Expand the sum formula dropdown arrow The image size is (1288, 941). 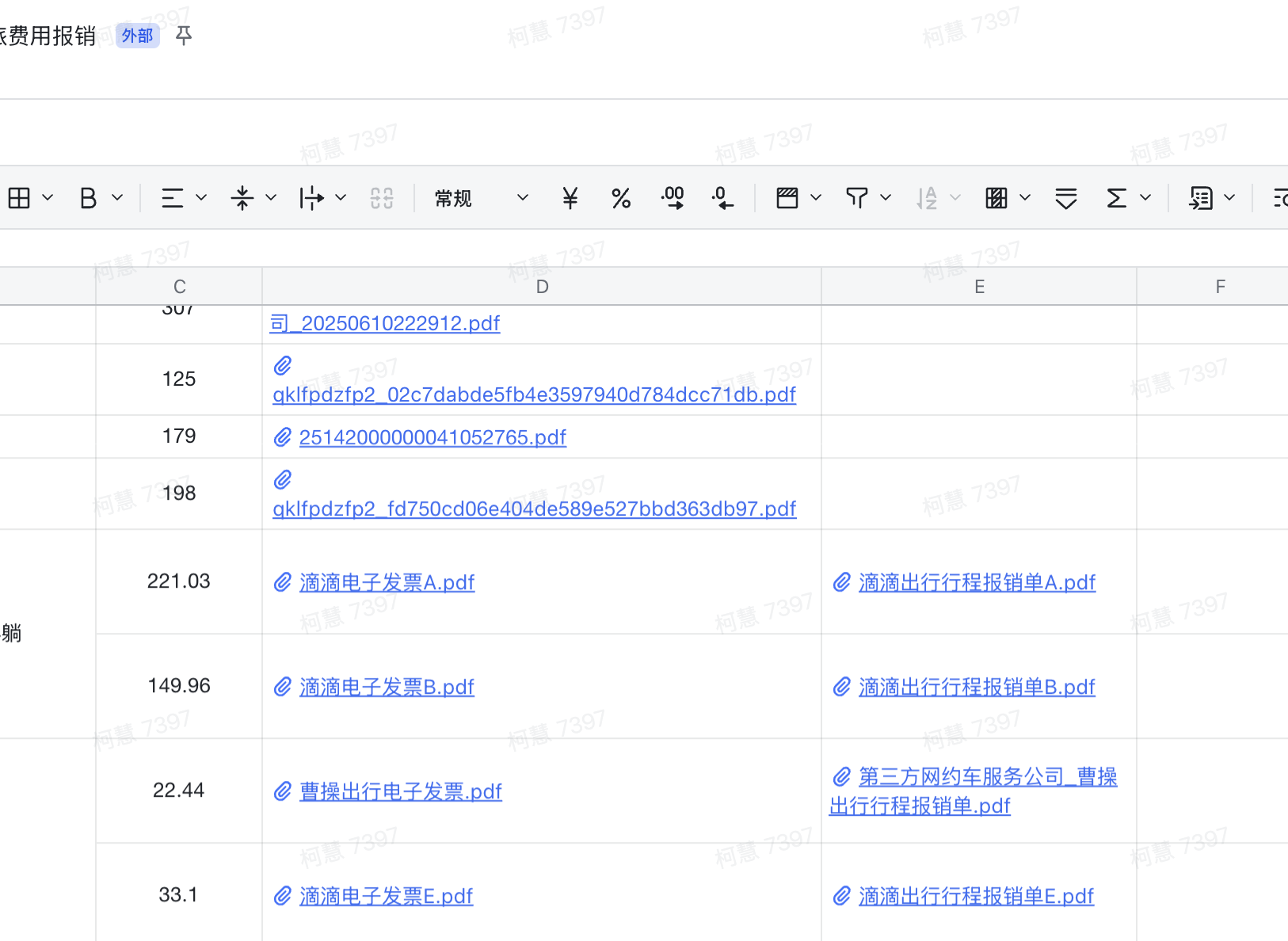coord(1145,198)
